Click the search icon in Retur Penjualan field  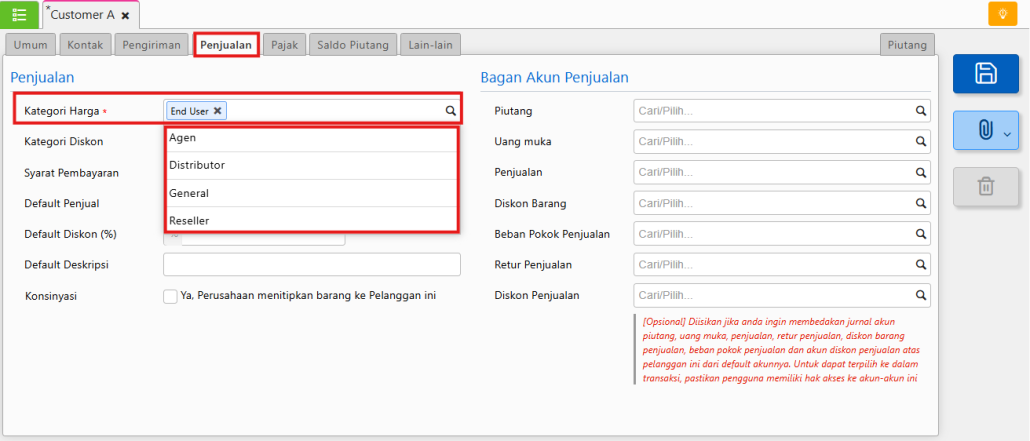(921, 265)
